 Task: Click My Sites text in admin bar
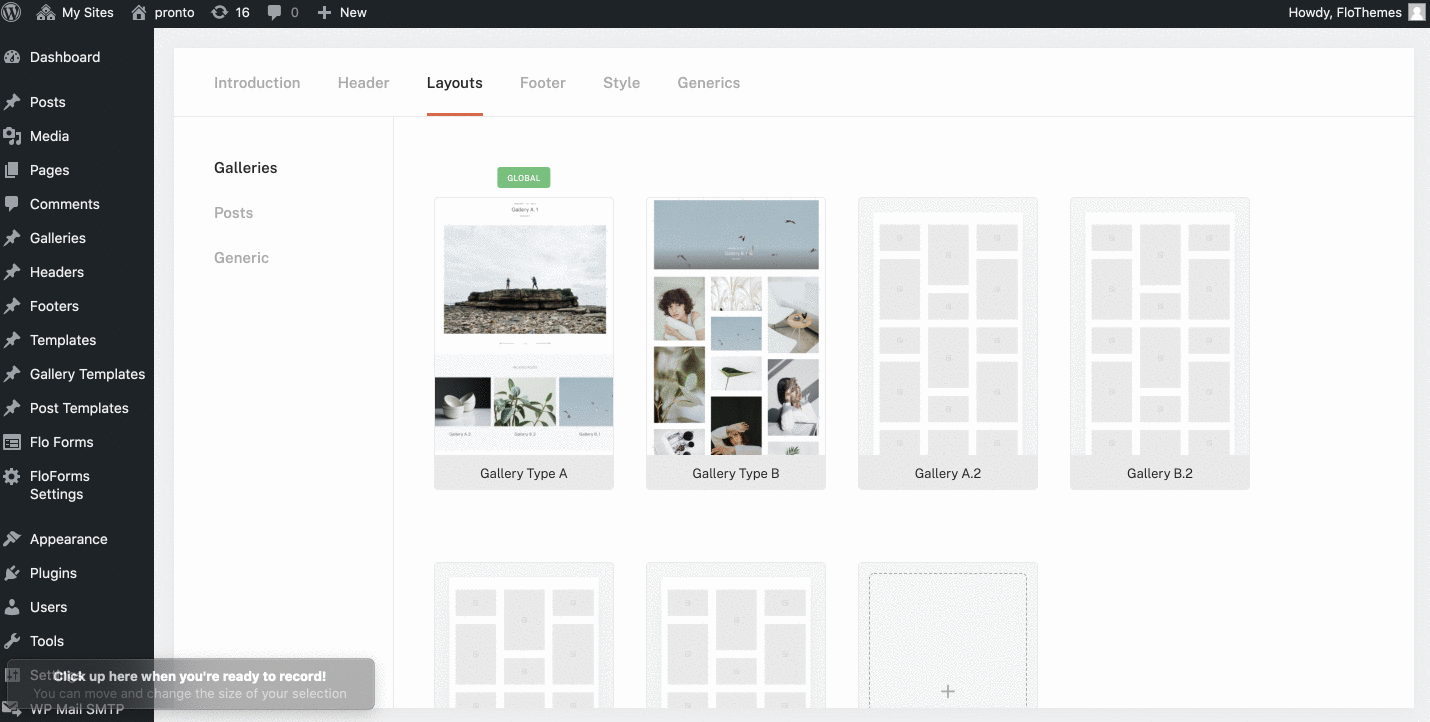point(88,13)
